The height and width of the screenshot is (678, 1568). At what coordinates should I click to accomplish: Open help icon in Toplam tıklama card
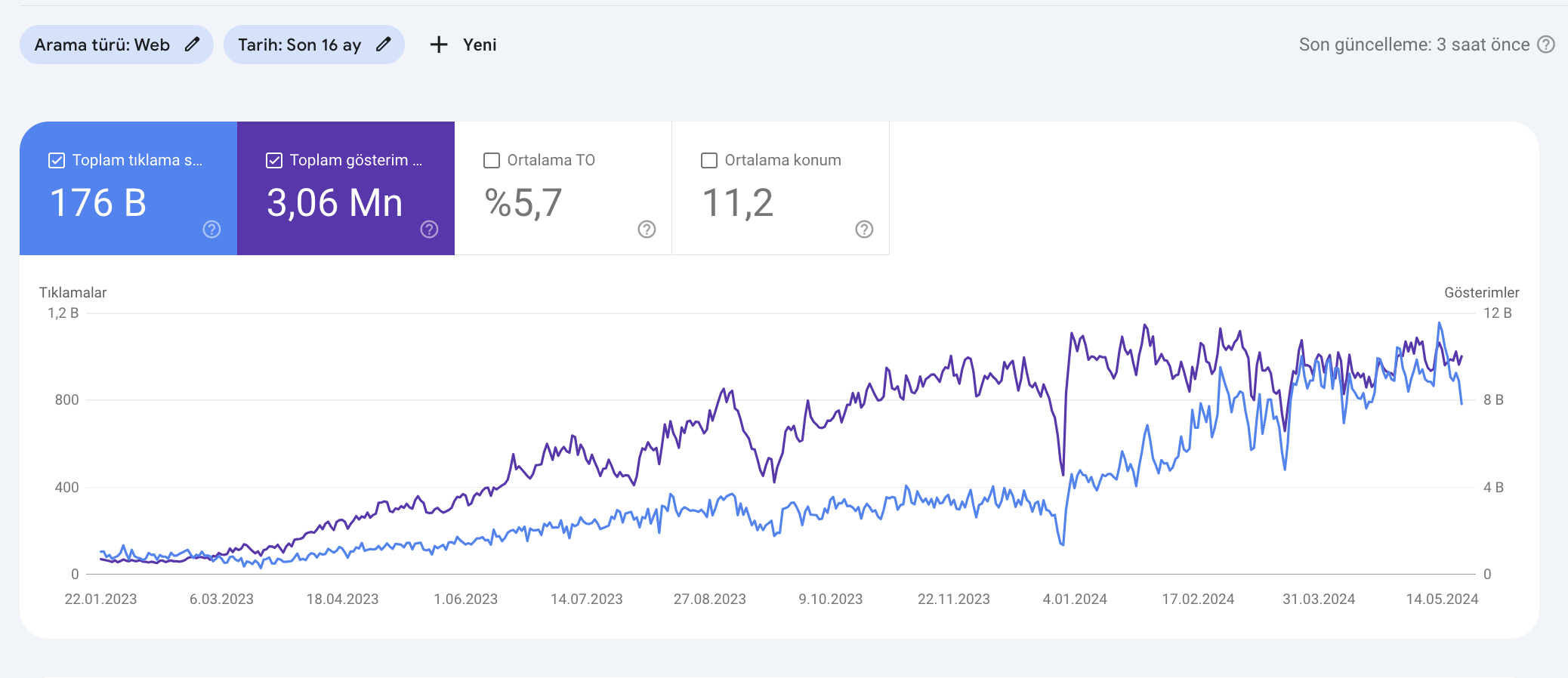pyautogui.click(x=211, y=230)
